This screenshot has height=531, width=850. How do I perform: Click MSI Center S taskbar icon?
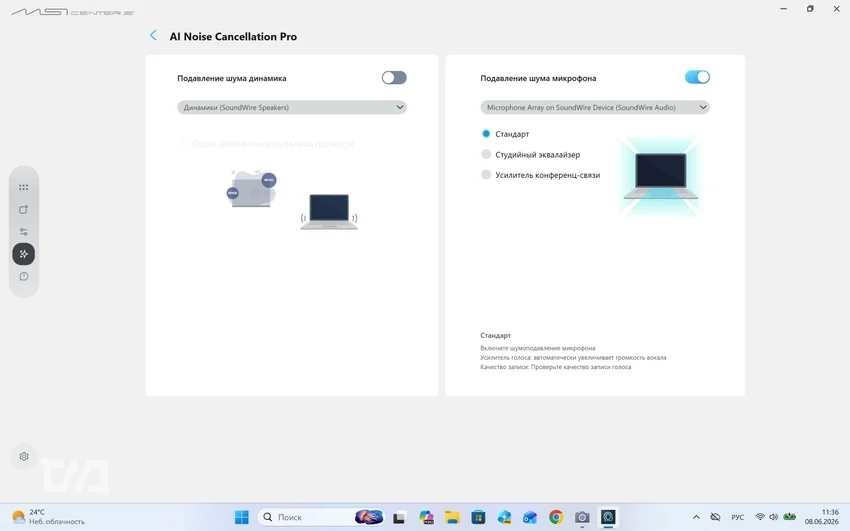tap(608, 517)
